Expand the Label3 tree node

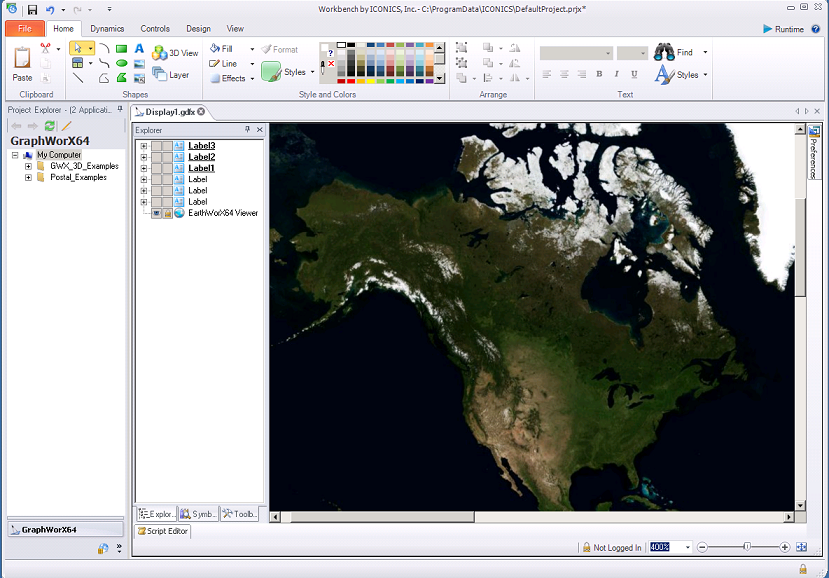point(143,146)
